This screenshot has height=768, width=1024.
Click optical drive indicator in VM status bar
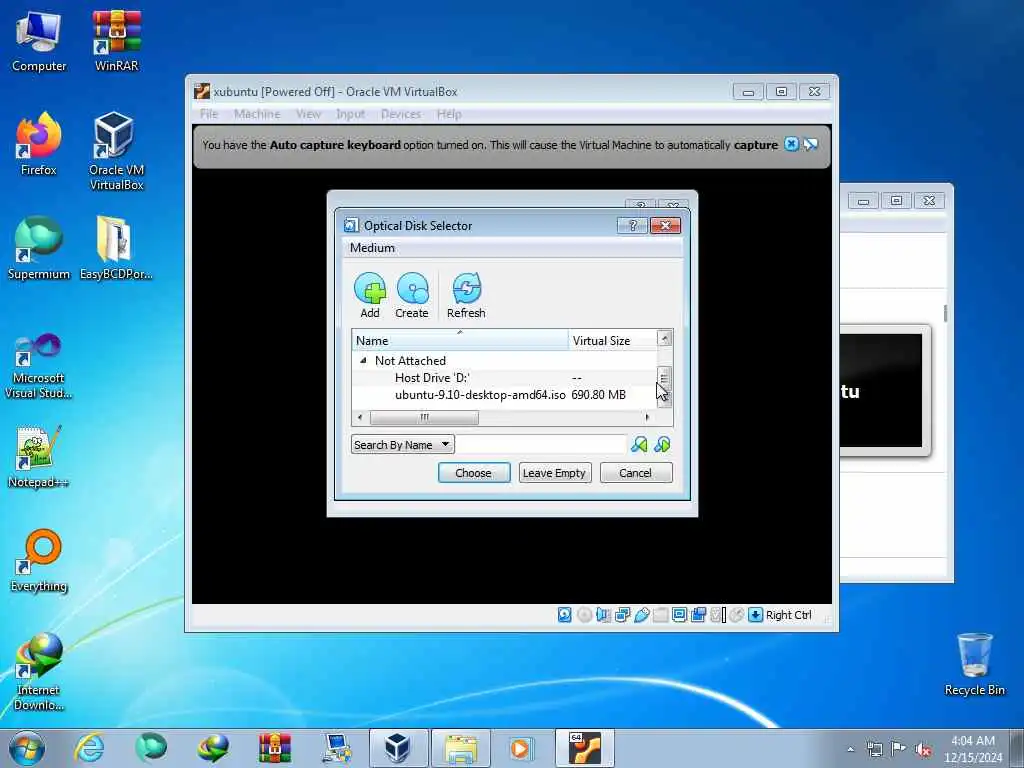click(584, 615)
